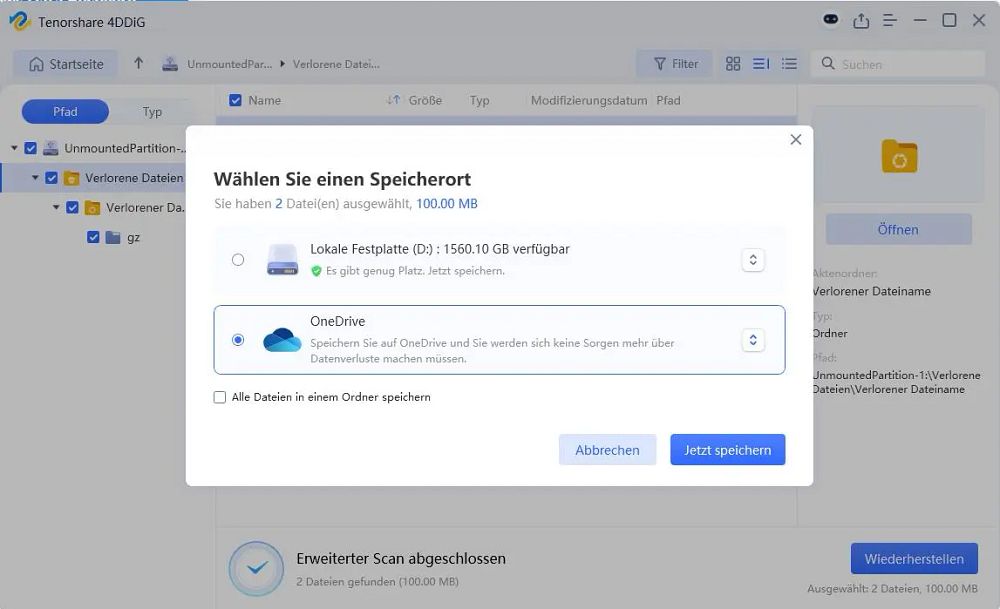Click the sort arrows icon beside Größe

point(393,100)
